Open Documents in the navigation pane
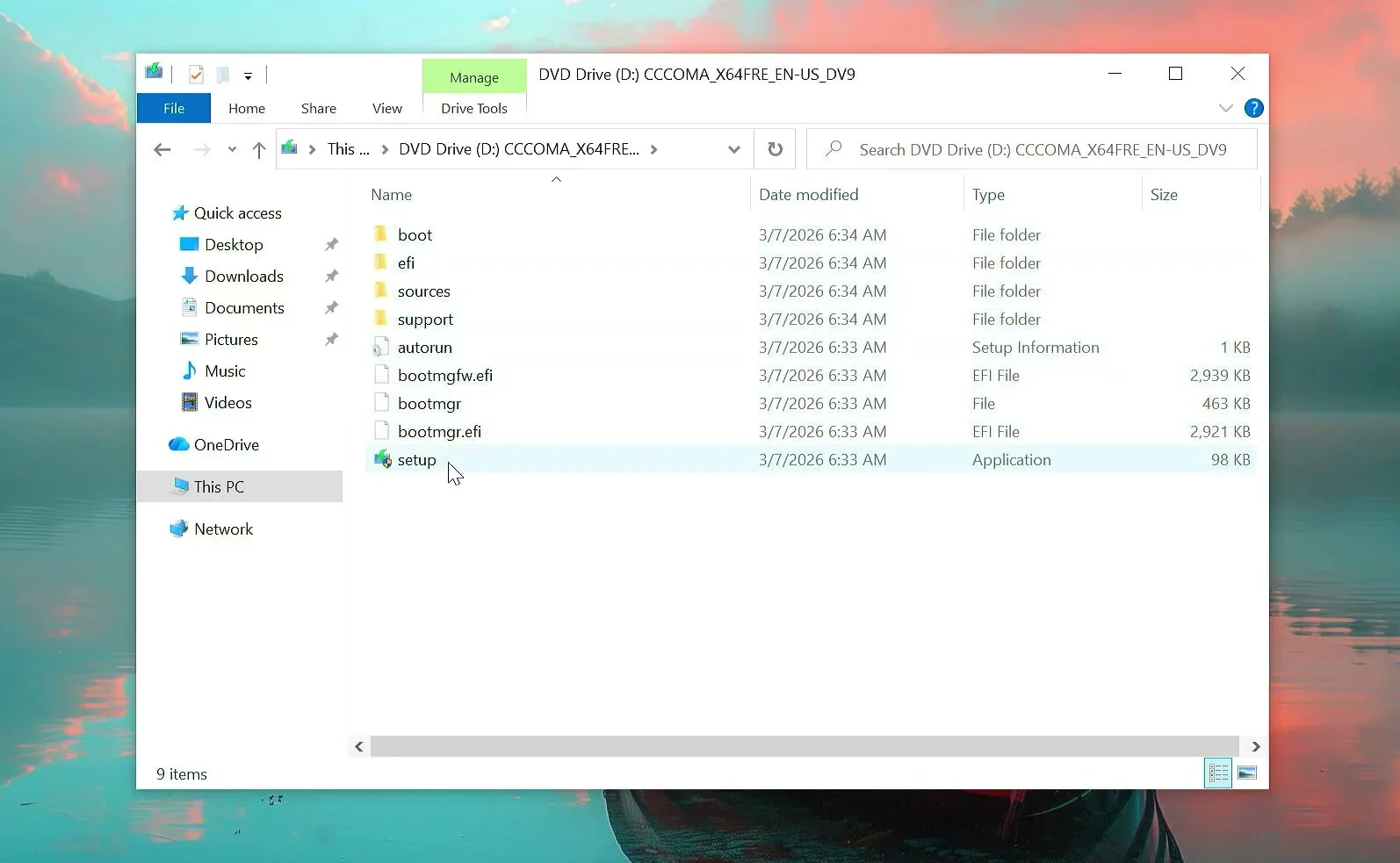 point(232,308)
